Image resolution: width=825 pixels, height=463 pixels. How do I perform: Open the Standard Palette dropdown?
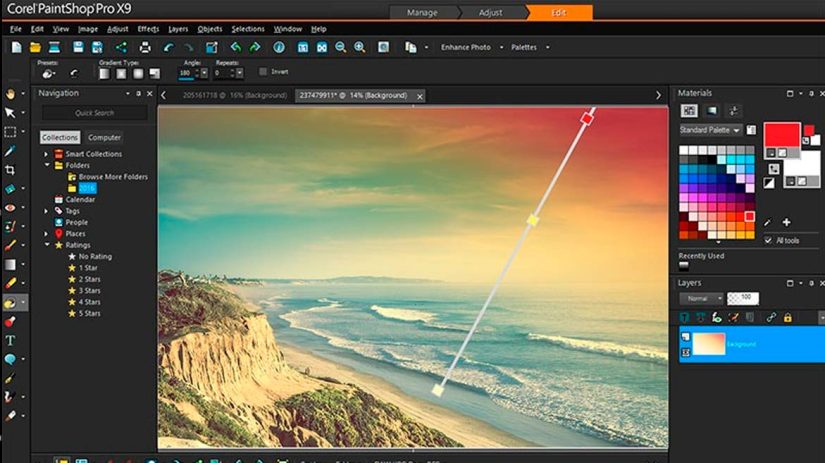[711, 130]
